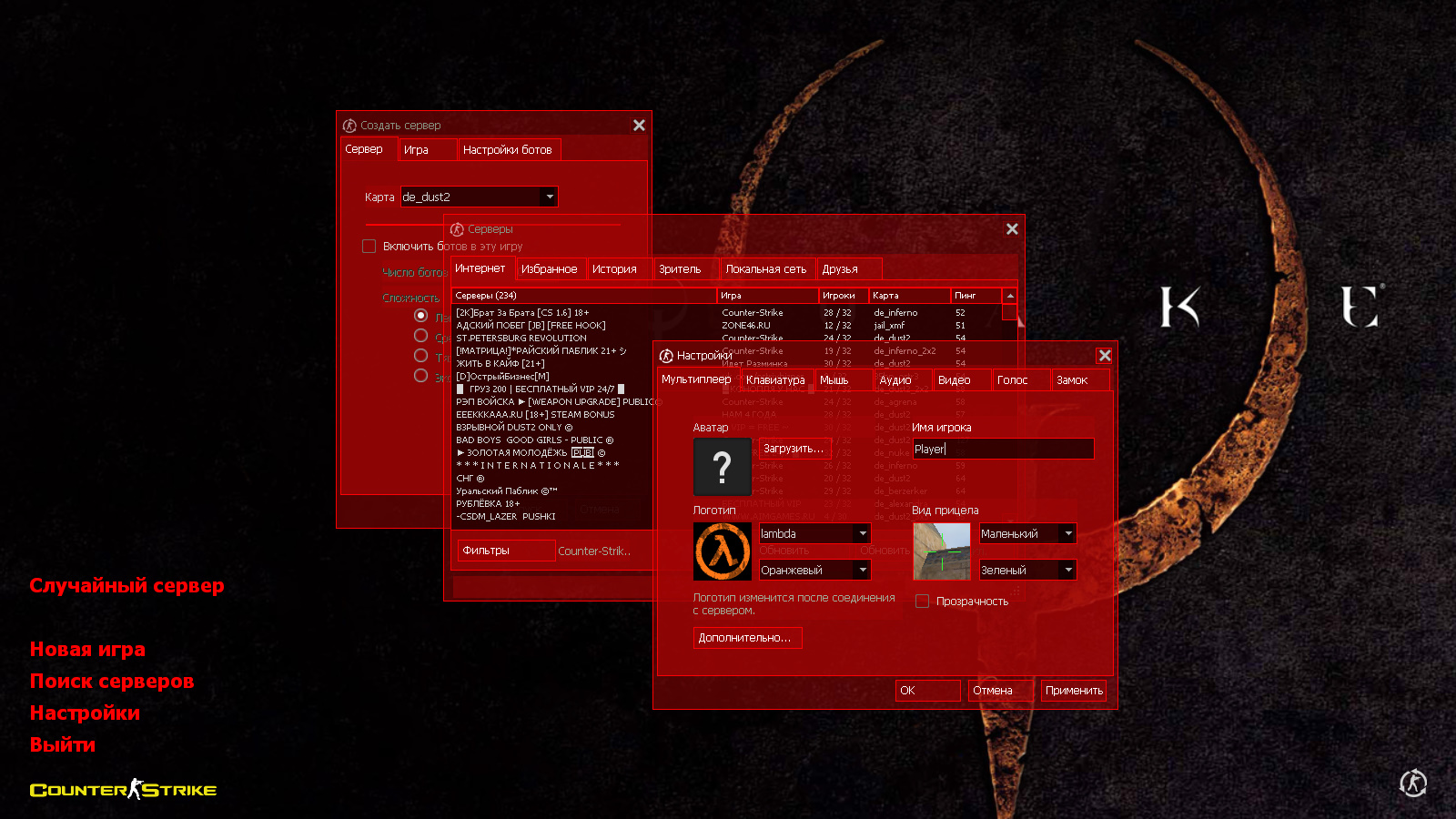Image resolution: width=1456 pixels, height=819 pixels.
Task: Toggle the Прозрачность checkbox
Action: pos(922,602)
